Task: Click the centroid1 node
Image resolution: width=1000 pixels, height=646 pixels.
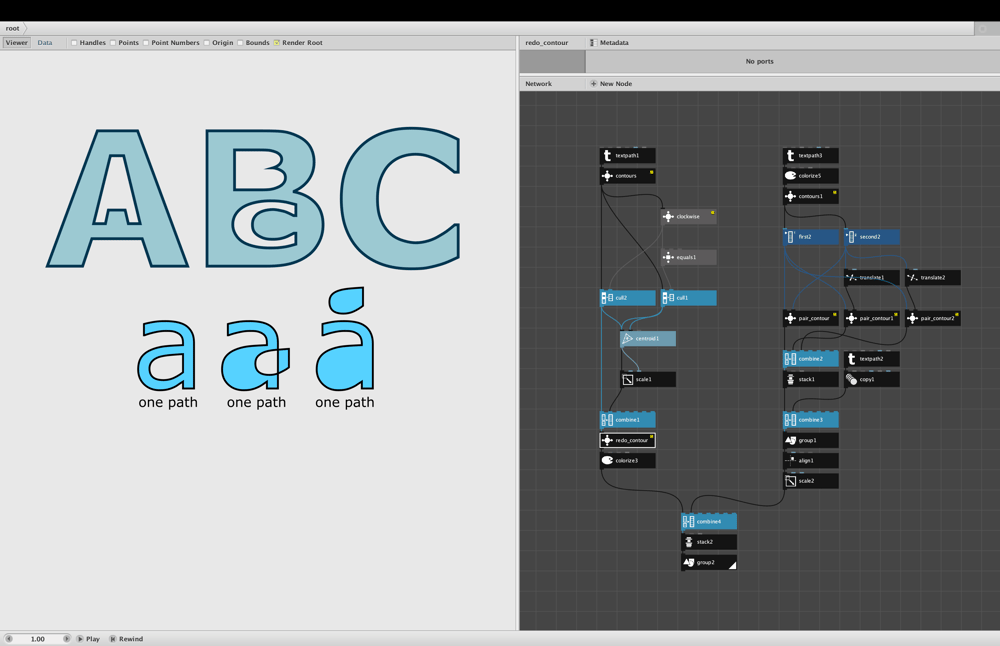Action: 648,339
